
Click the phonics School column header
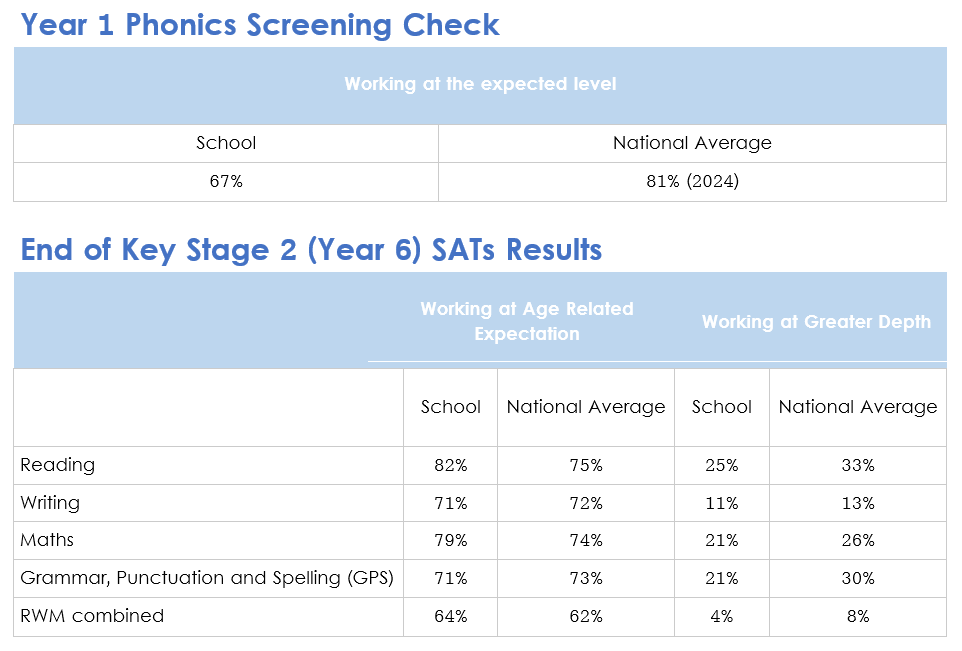(226, 143)
